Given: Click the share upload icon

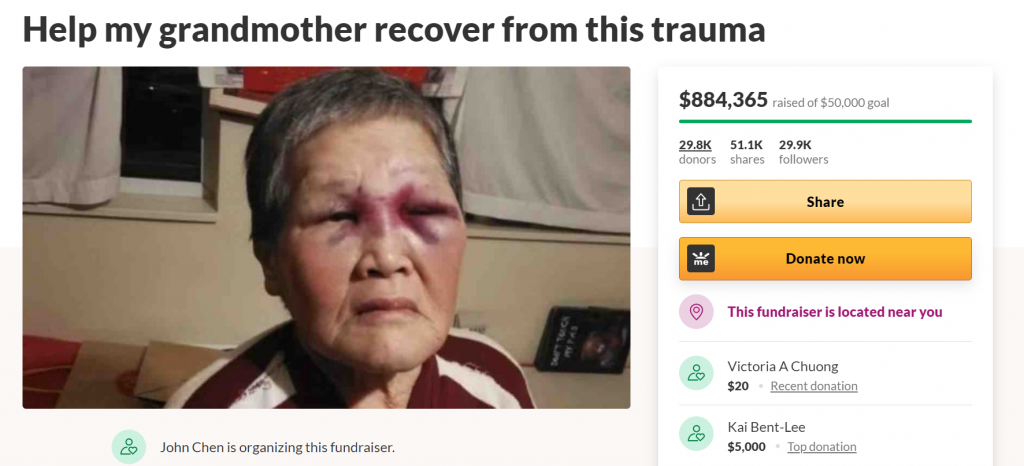Looking at the screenshot, I should [x=701, y=202].
